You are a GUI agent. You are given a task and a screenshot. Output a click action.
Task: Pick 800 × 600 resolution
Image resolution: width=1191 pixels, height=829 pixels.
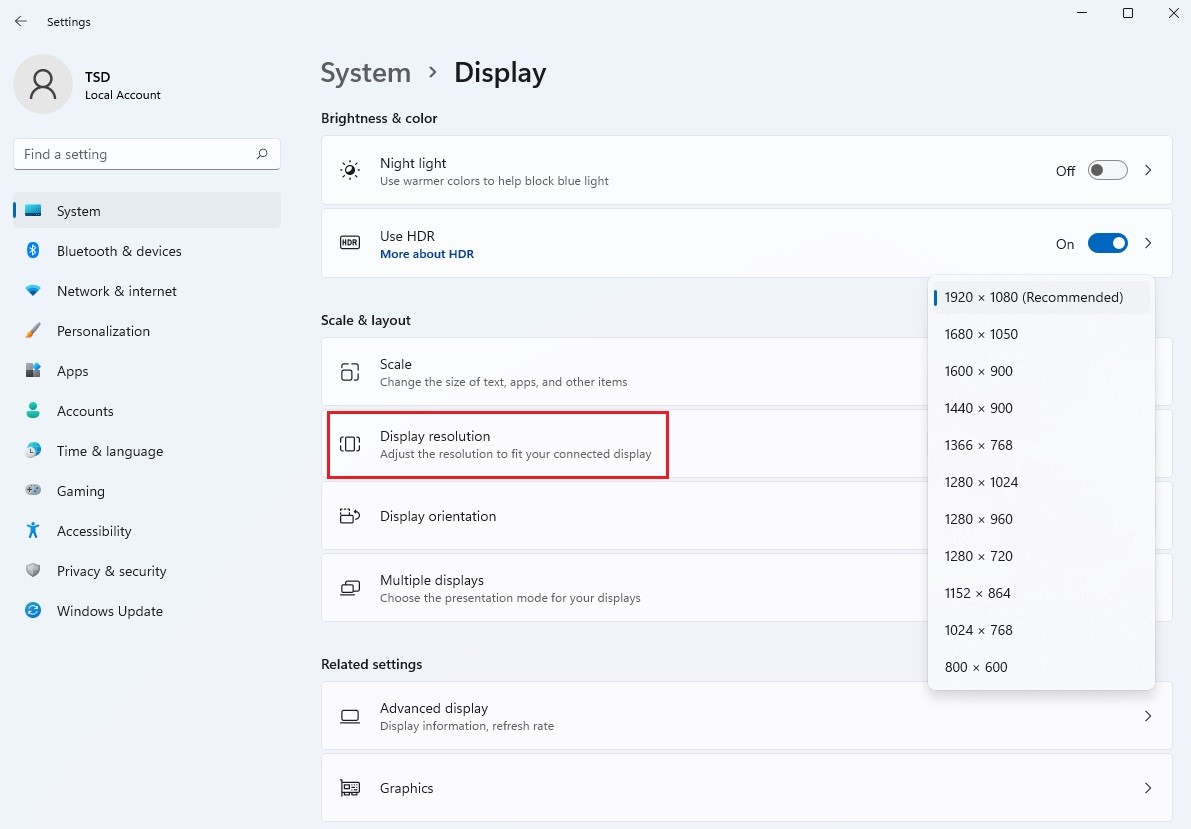976,667
